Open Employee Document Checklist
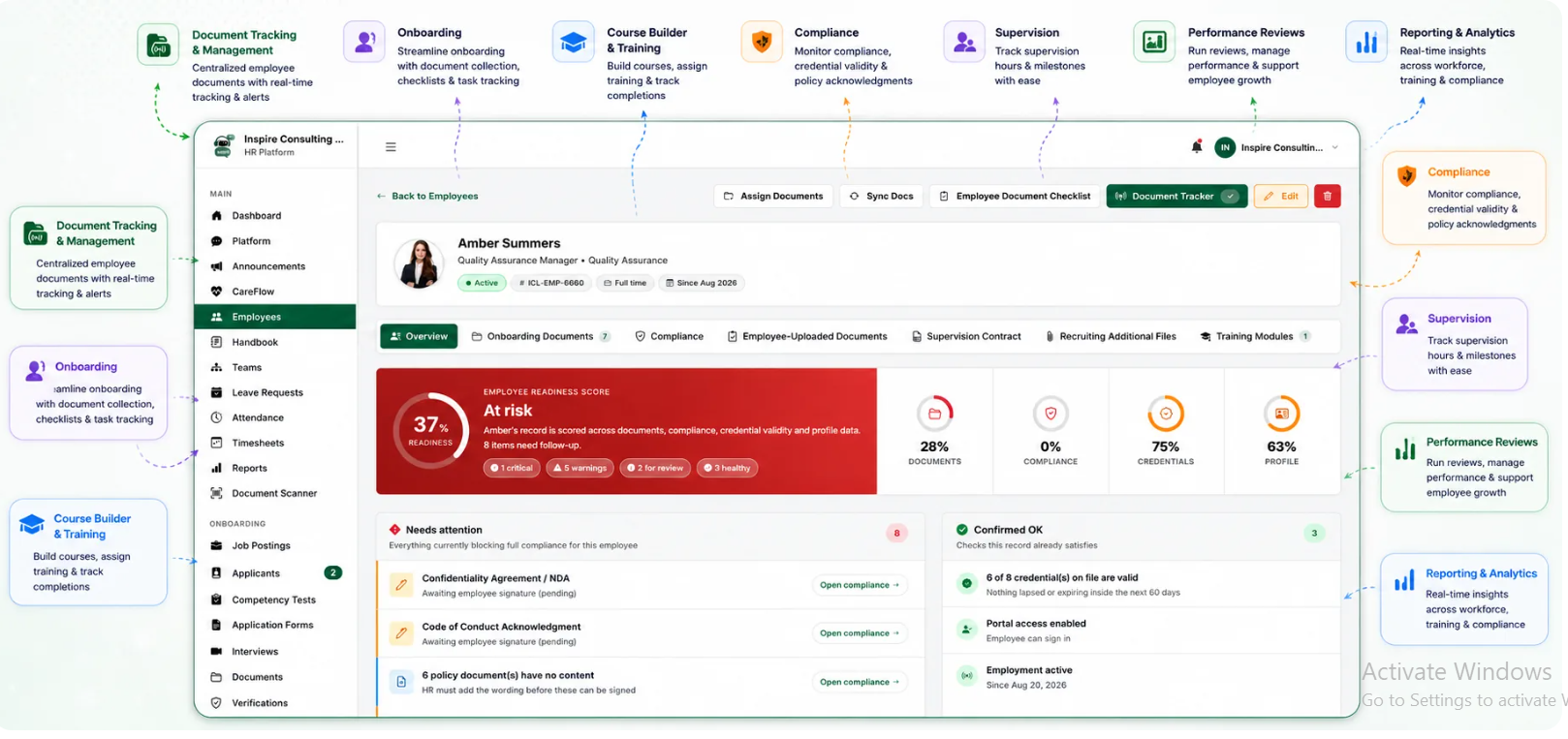 pyautogui.click(x=1015, y=196)
